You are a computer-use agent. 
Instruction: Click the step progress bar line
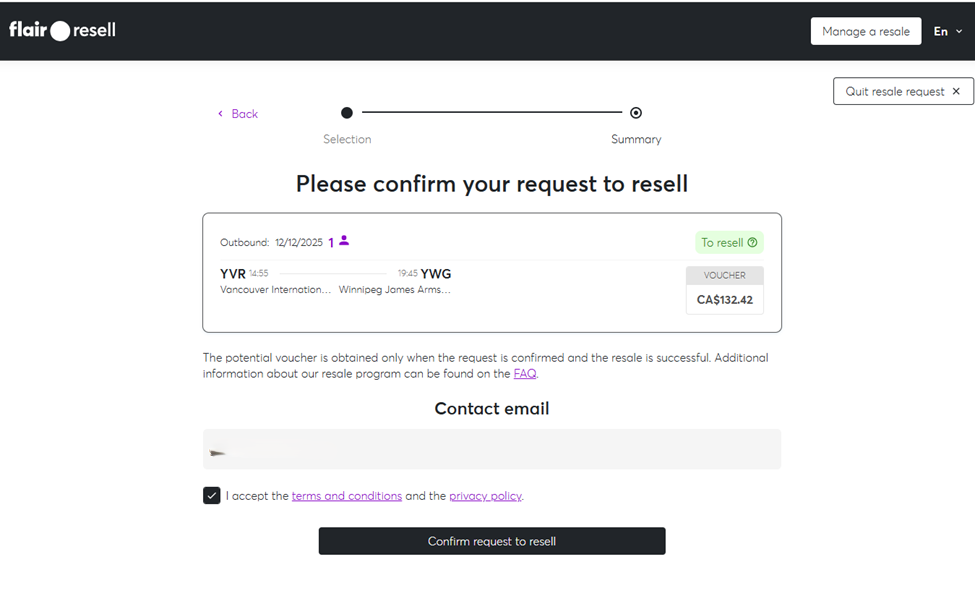tap(490, 113)
